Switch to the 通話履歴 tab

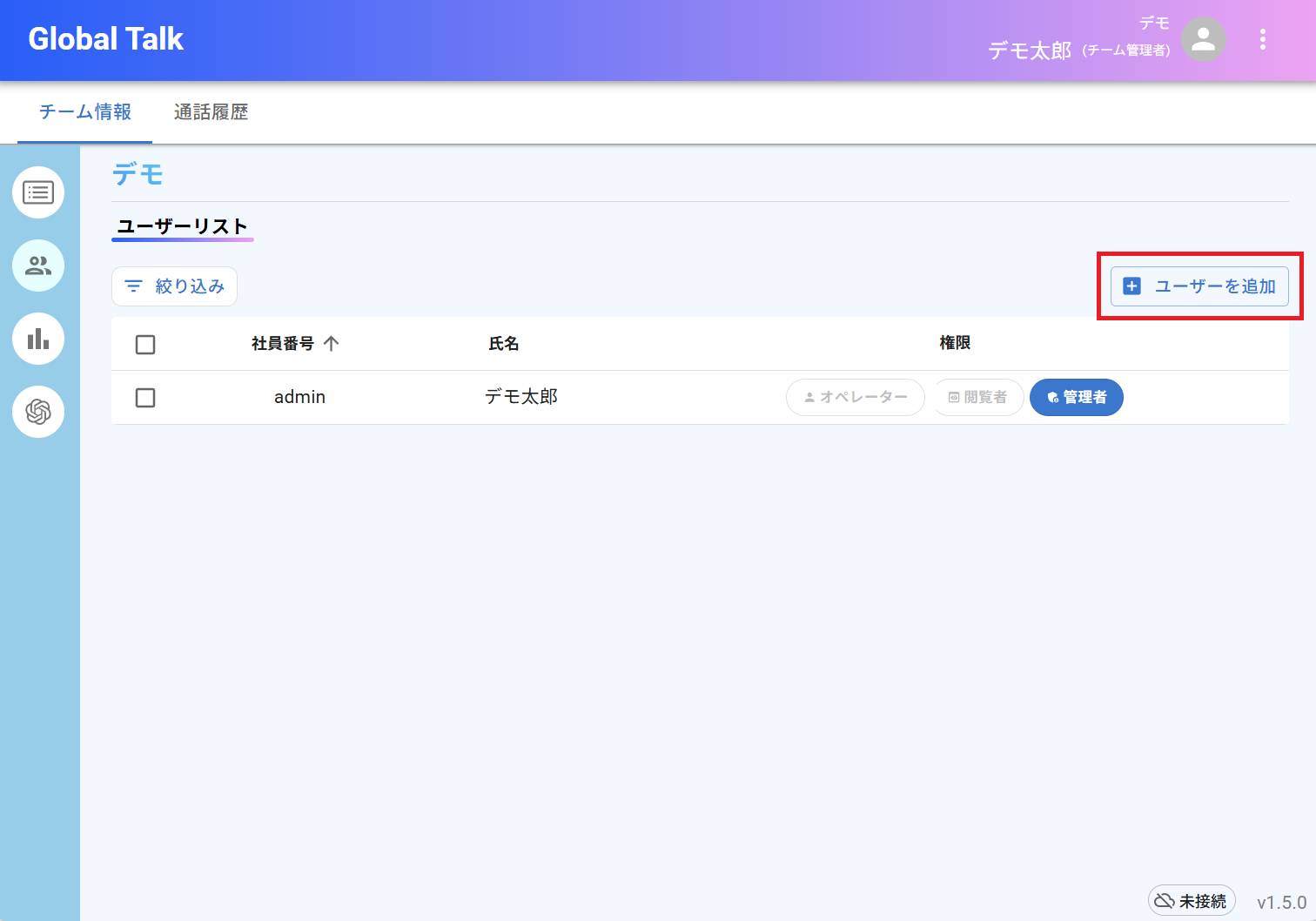211,112
